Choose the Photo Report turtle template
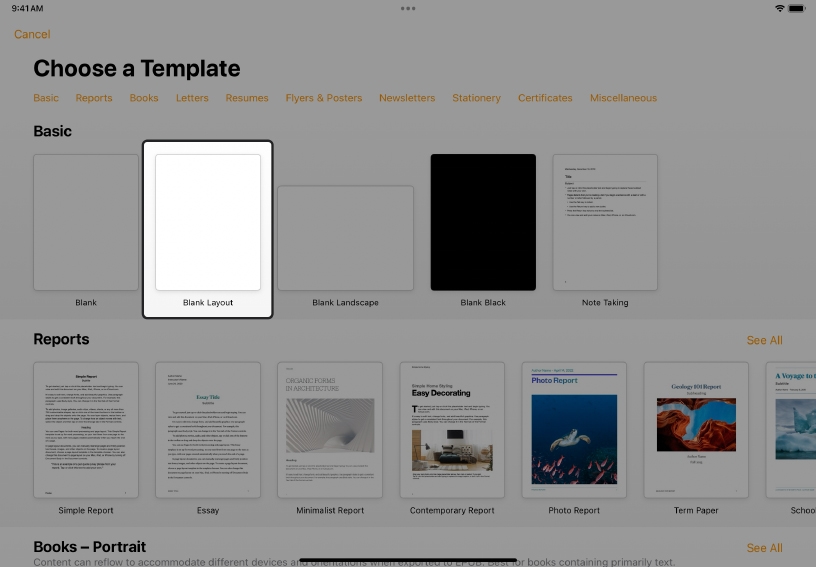816x567 pixels. point(574,429)
